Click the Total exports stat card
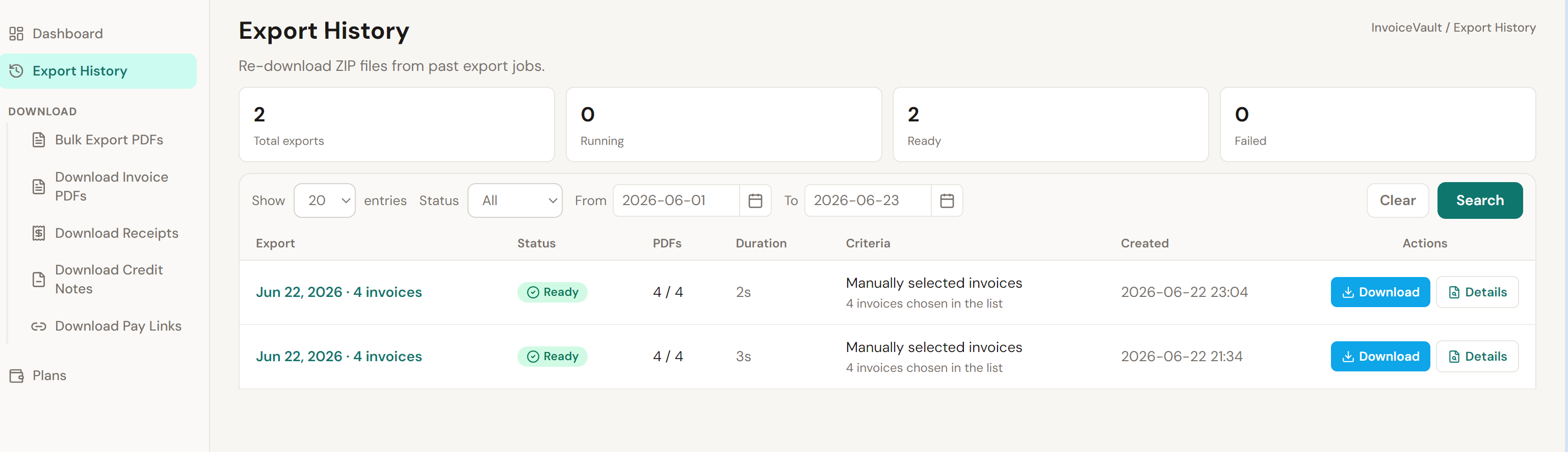The height and width of the screenshot is (452, 1568). click(396, 124)
